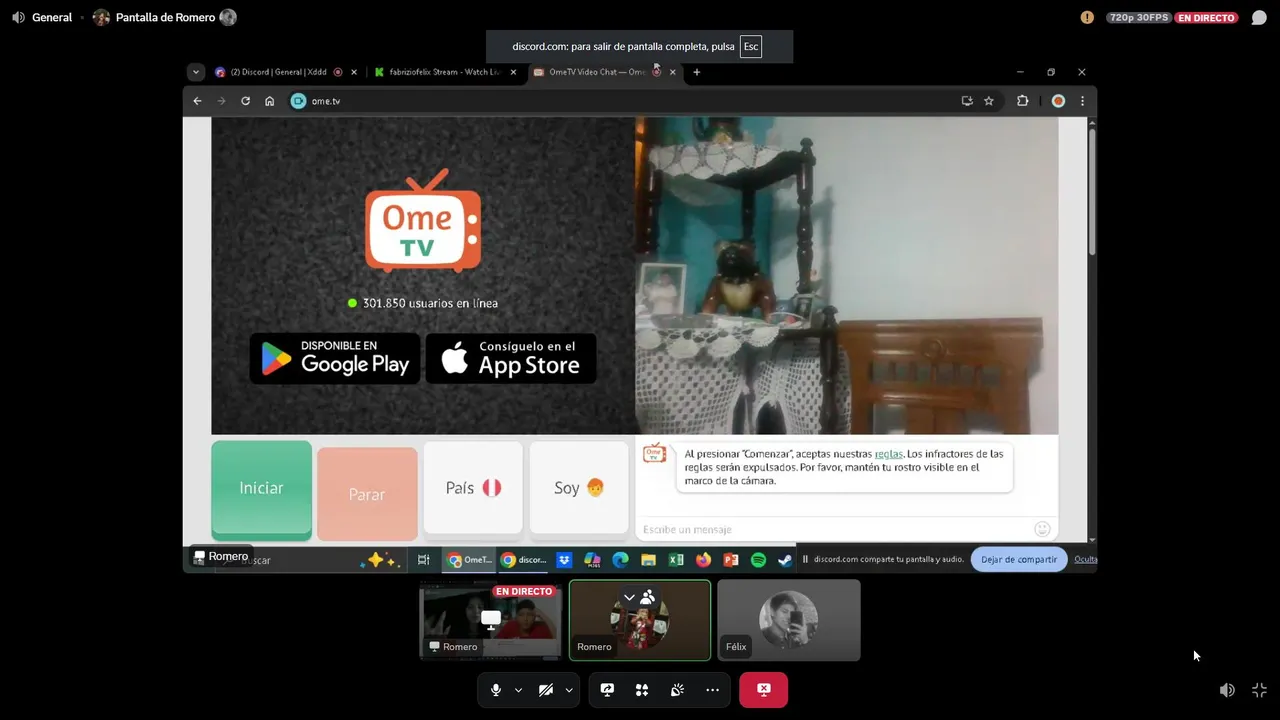Exit fullscreen with the collapse arrows icon

[1259, 690]
